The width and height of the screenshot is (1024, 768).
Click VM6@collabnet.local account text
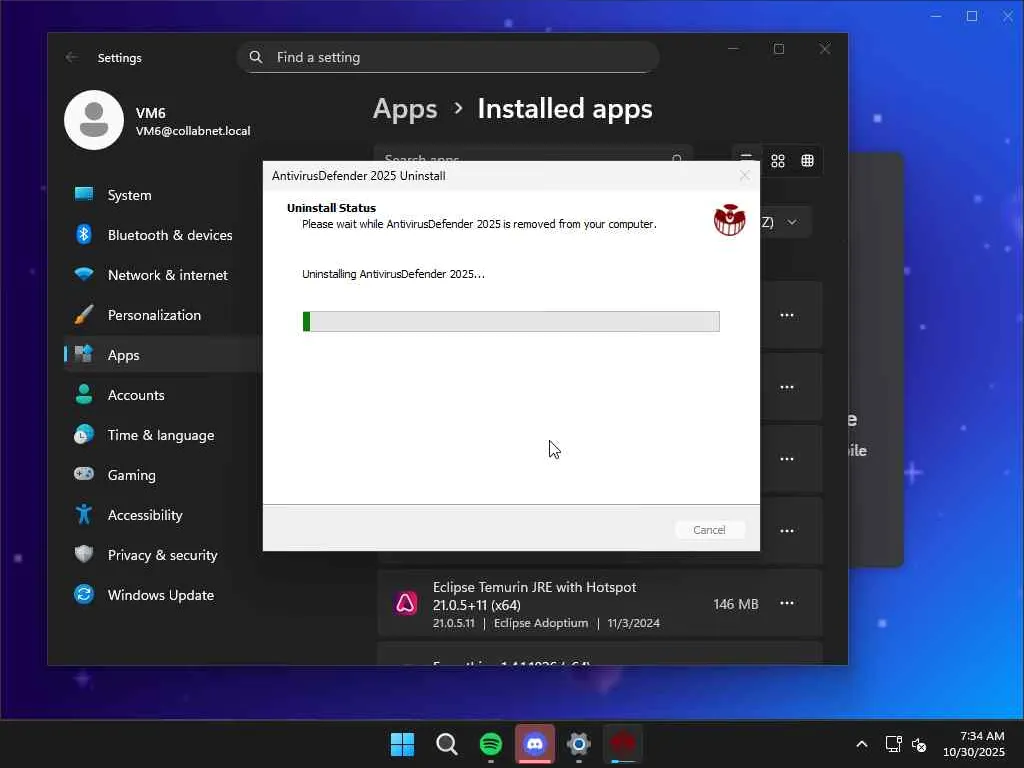[193, 131]
